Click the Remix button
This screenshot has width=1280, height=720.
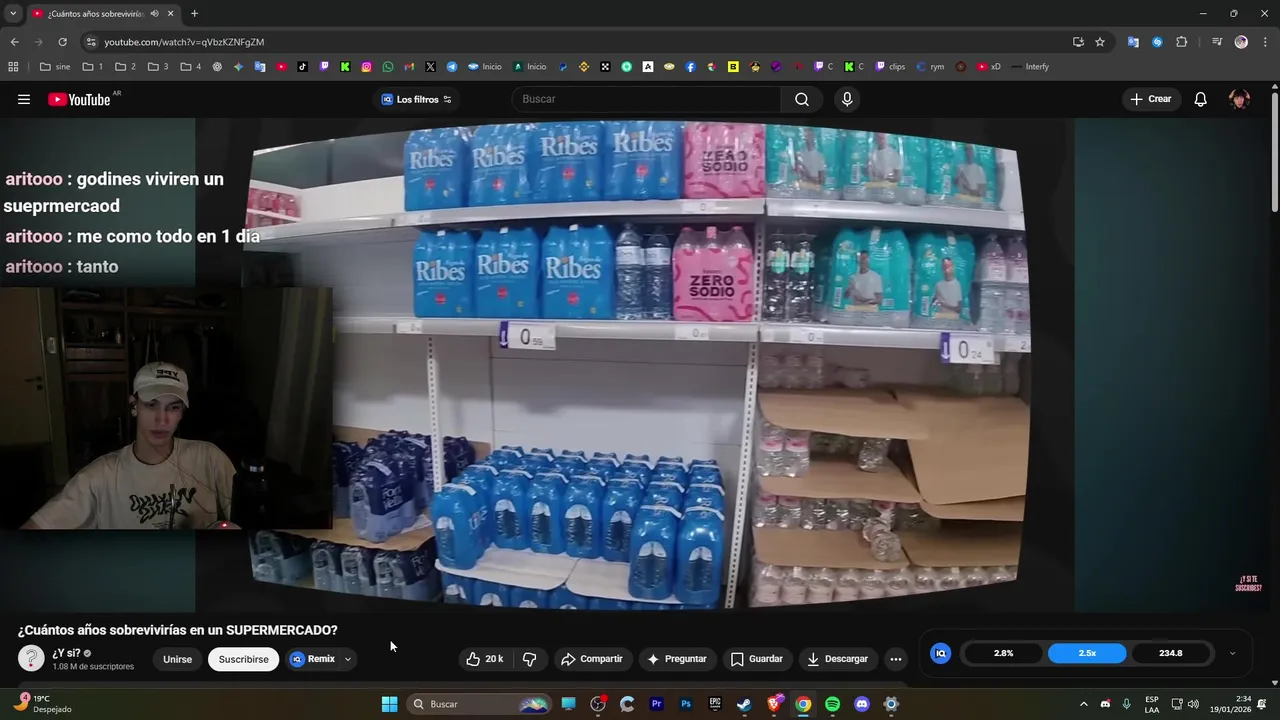pos(312,659)
